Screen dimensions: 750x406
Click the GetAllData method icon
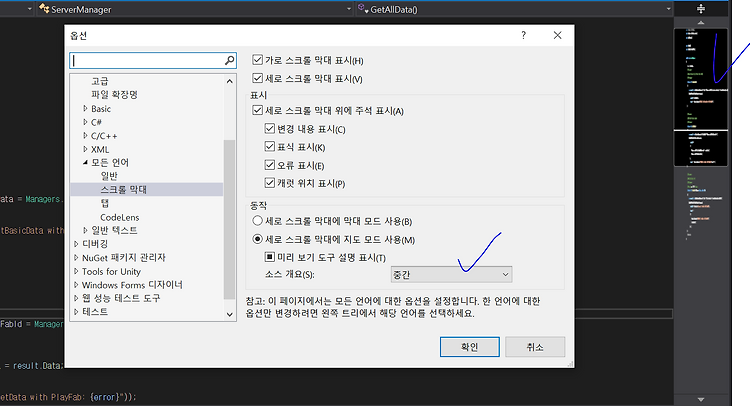(363, 9)
